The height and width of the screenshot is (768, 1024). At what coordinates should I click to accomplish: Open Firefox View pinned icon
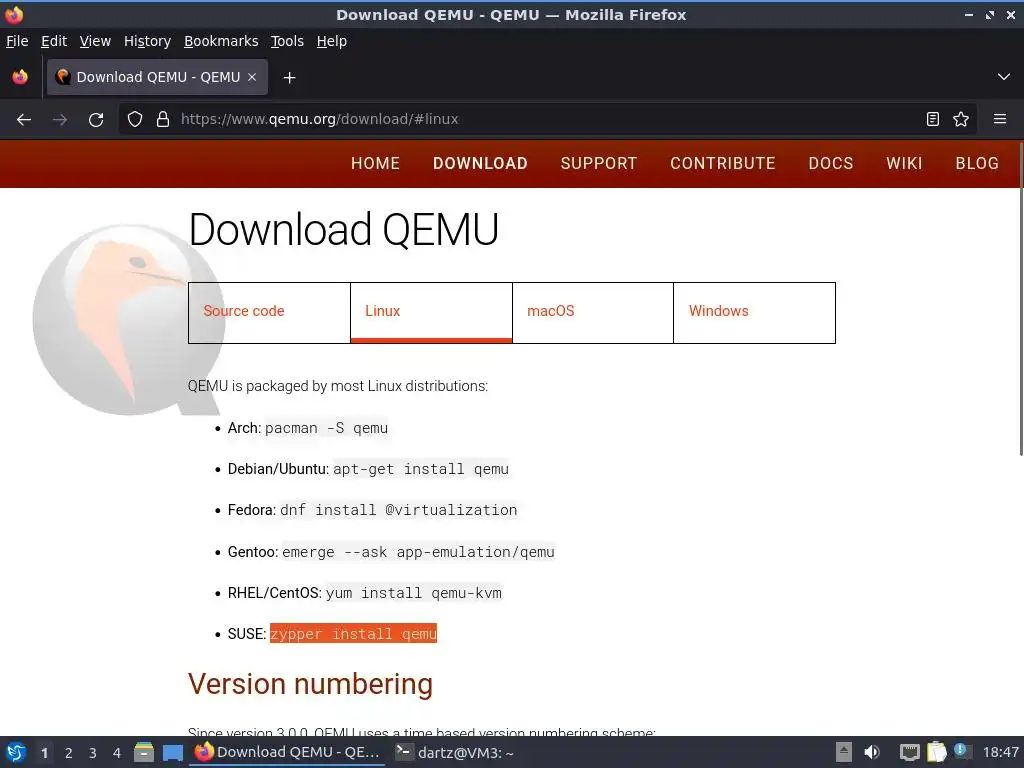click(20, 77)
